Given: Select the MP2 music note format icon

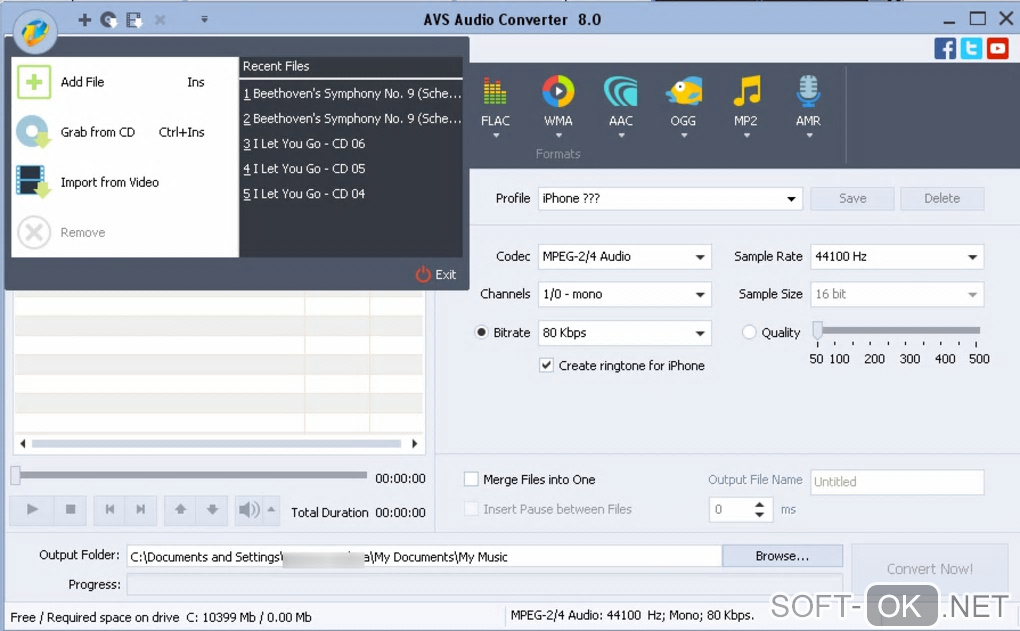Looking at the screenshot, I should (x=746, y=91).
